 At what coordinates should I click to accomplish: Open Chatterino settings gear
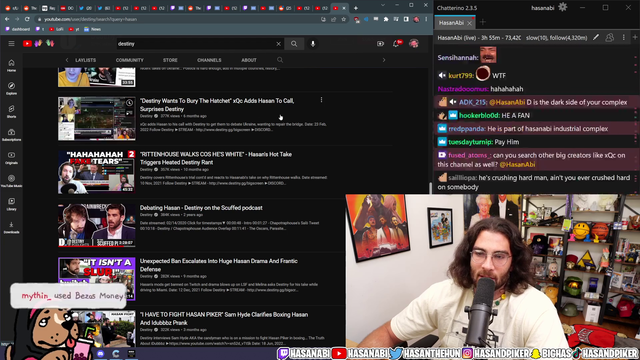click(562, 7)
